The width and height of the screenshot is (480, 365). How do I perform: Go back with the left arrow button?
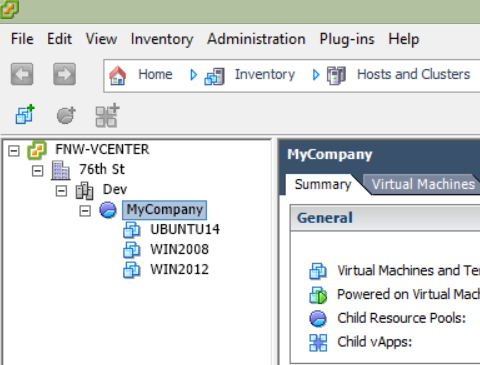(22, 74)
